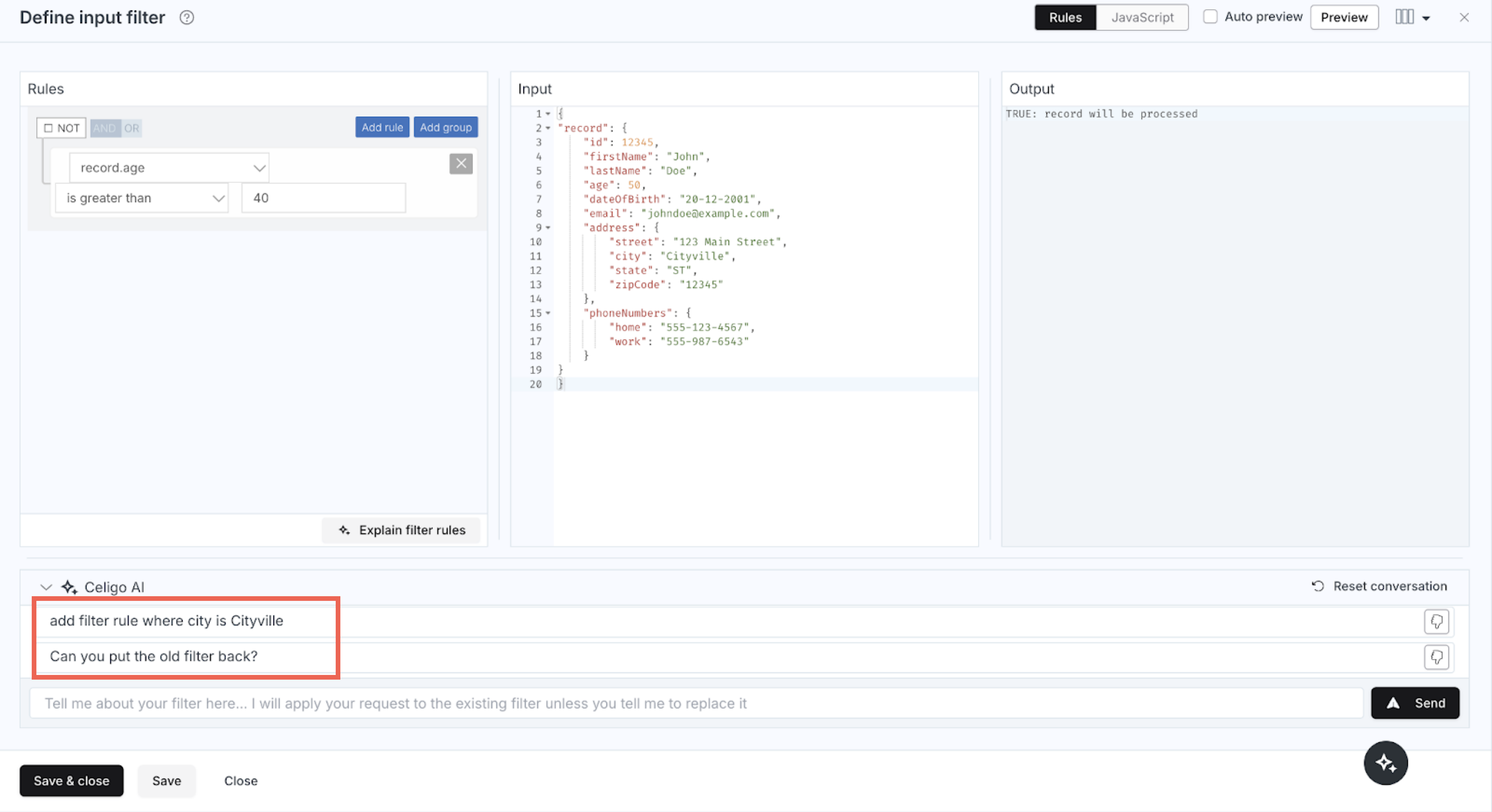The height and width of the screenshot is (812, 1492).
Task: Click Add group button
Action: (x=445, y=127)
